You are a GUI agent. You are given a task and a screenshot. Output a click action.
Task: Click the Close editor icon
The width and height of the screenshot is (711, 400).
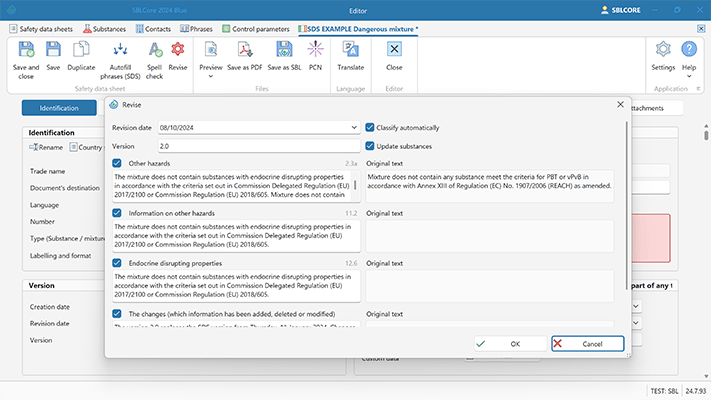pyautogui.click(x=394, y=49)
